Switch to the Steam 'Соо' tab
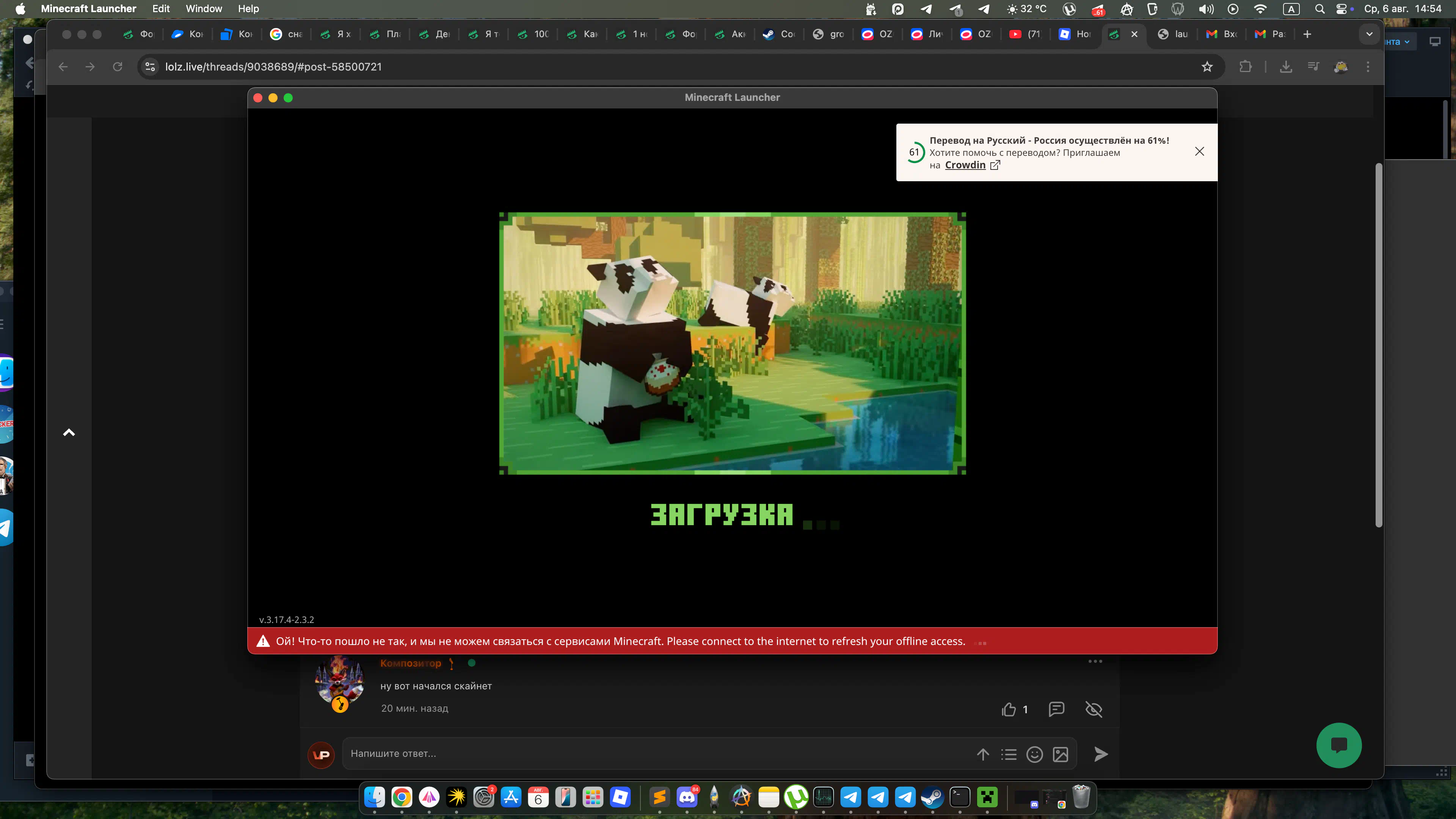 tap(780, 34)
